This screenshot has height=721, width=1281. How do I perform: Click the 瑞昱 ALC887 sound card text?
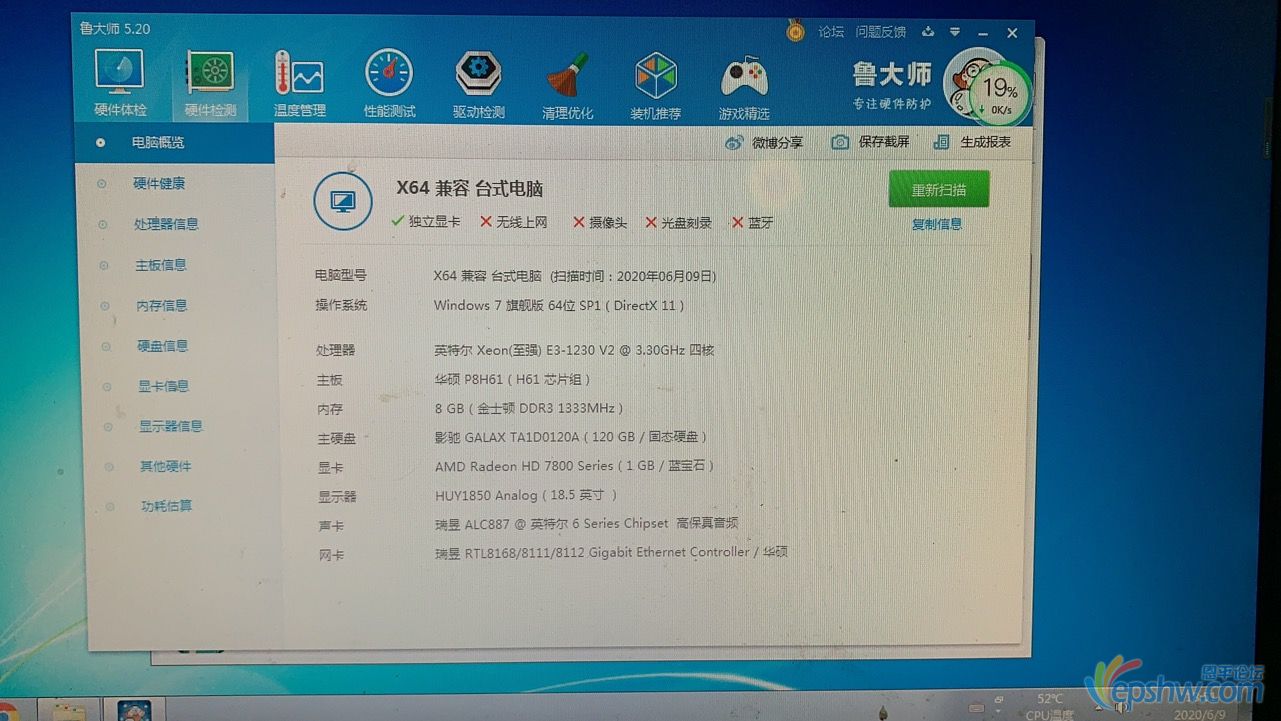point(587,523)
